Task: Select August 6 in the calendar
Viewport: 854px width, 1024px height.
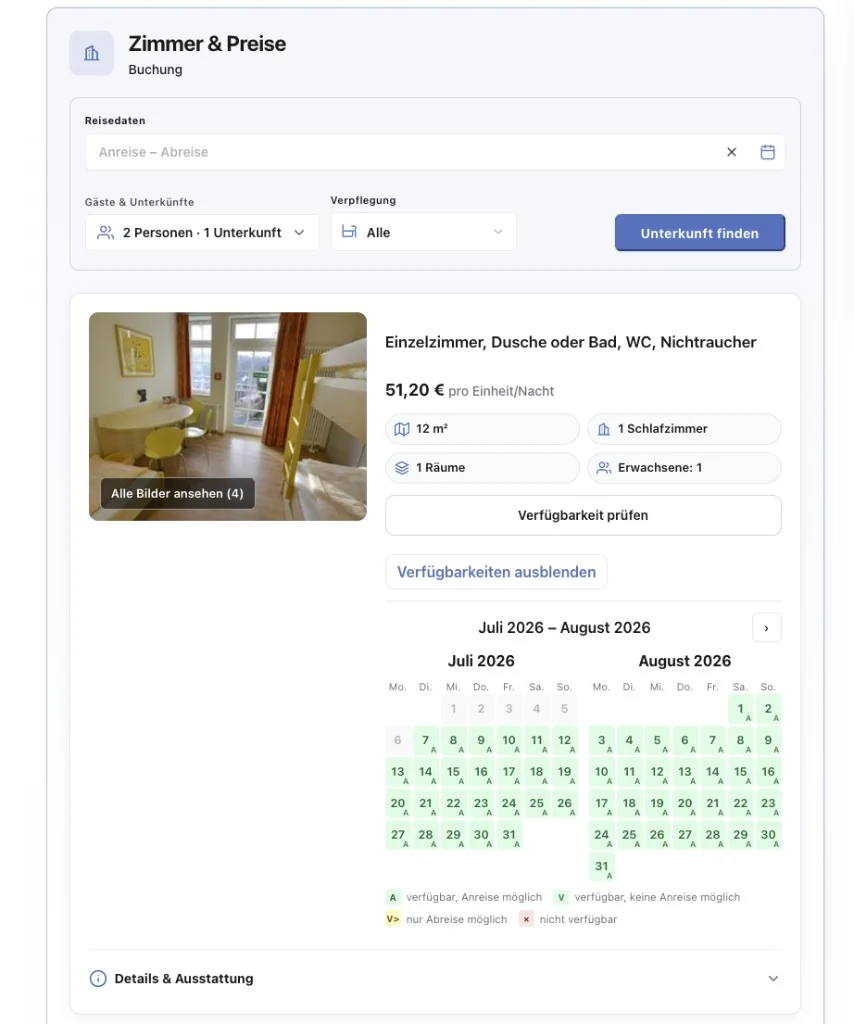Action: 685,741
